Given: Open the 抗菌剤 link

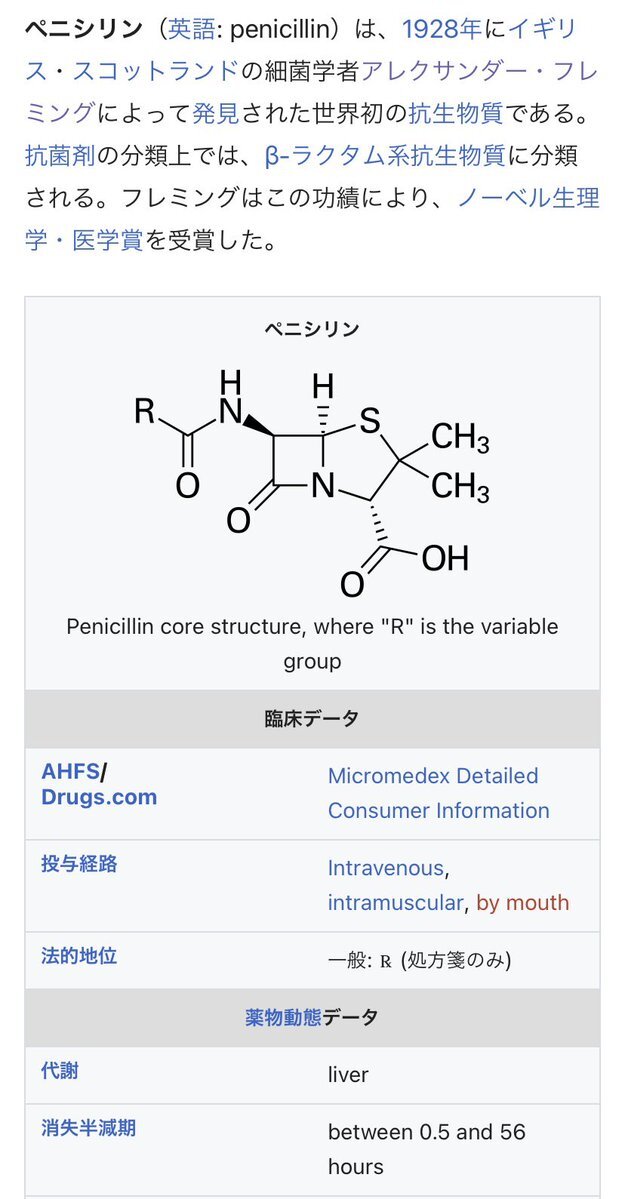Looking at the screenshot, I should point(60,156).
